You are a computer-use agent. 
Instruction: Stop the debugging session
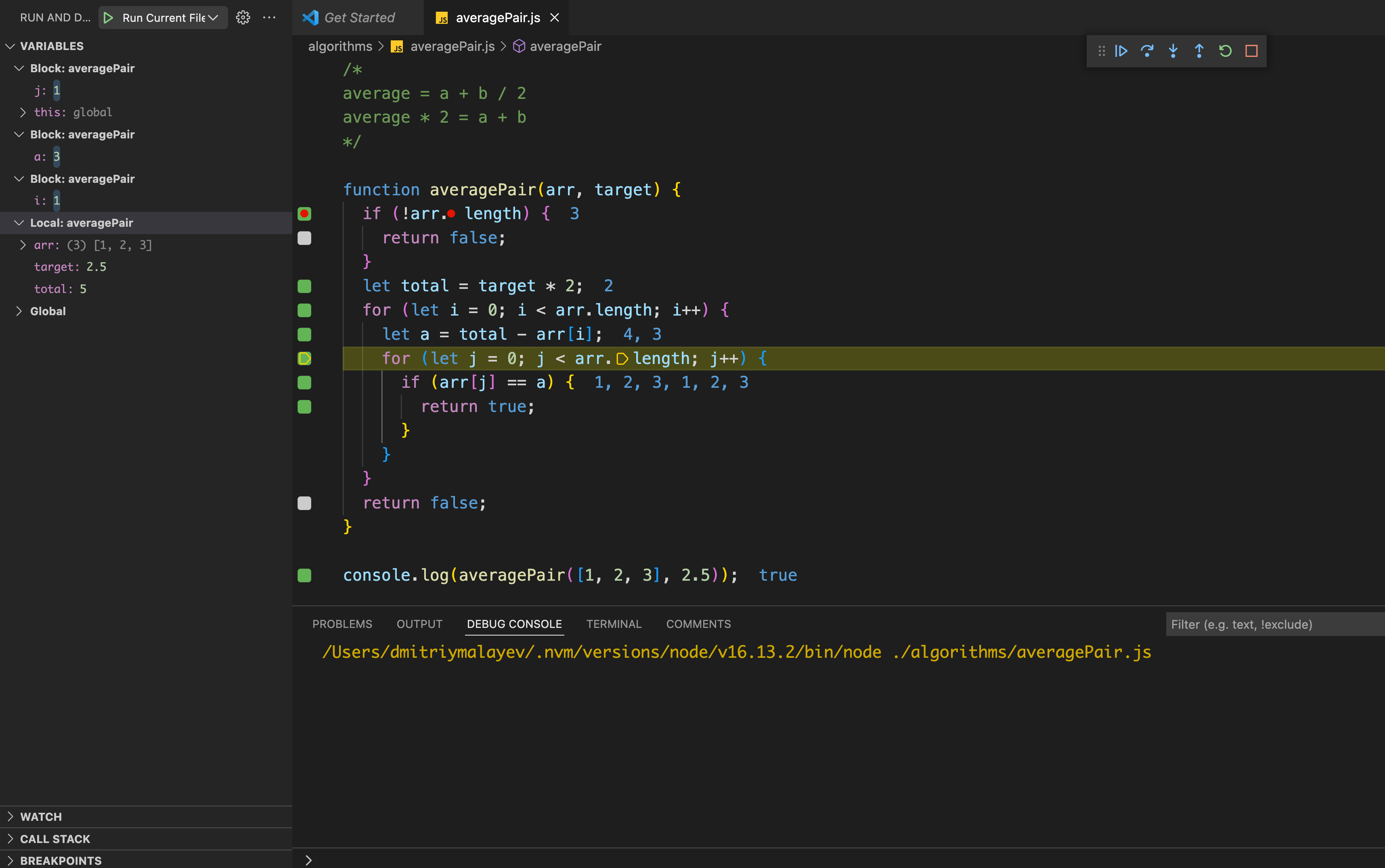(x=1251, y=51)
